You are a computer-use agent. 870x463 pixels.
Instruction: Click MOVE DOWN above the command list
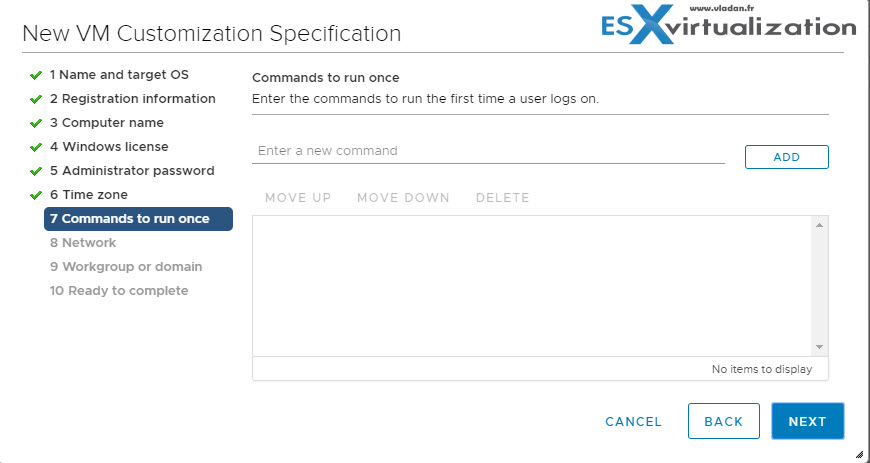[x=403, y=198]
